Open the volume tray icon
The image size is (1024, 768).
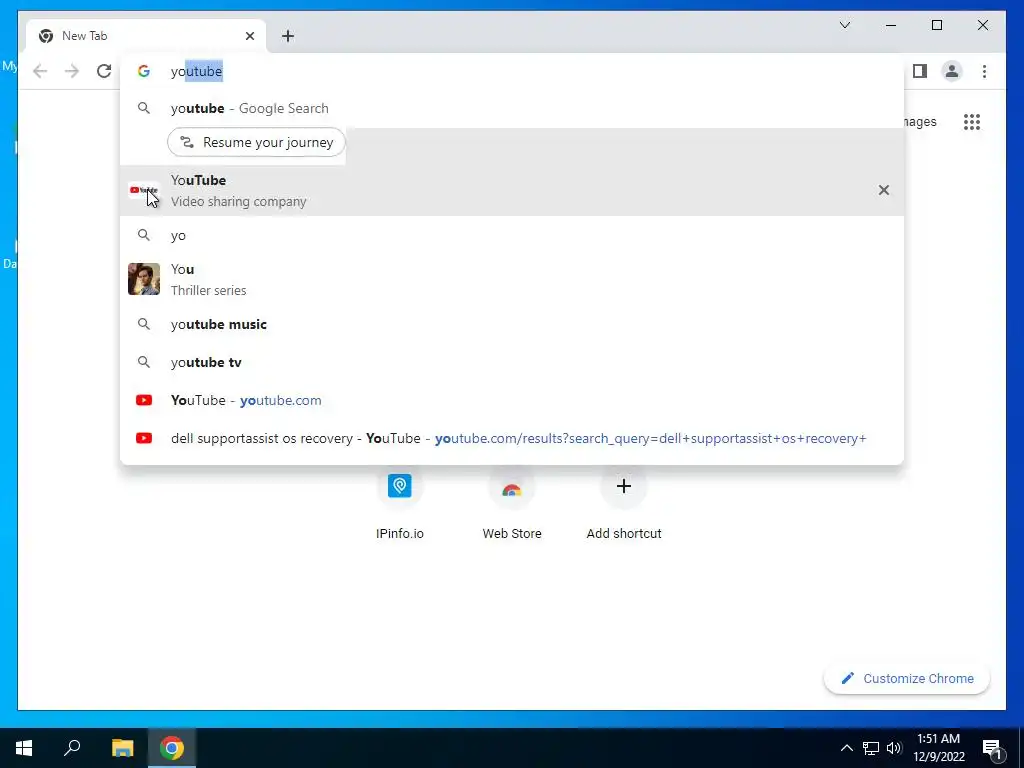[894, 748]
